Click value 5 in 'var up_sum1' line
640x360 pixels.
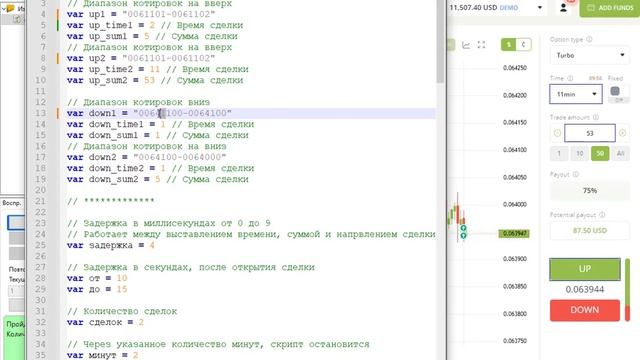coord(147,36)
